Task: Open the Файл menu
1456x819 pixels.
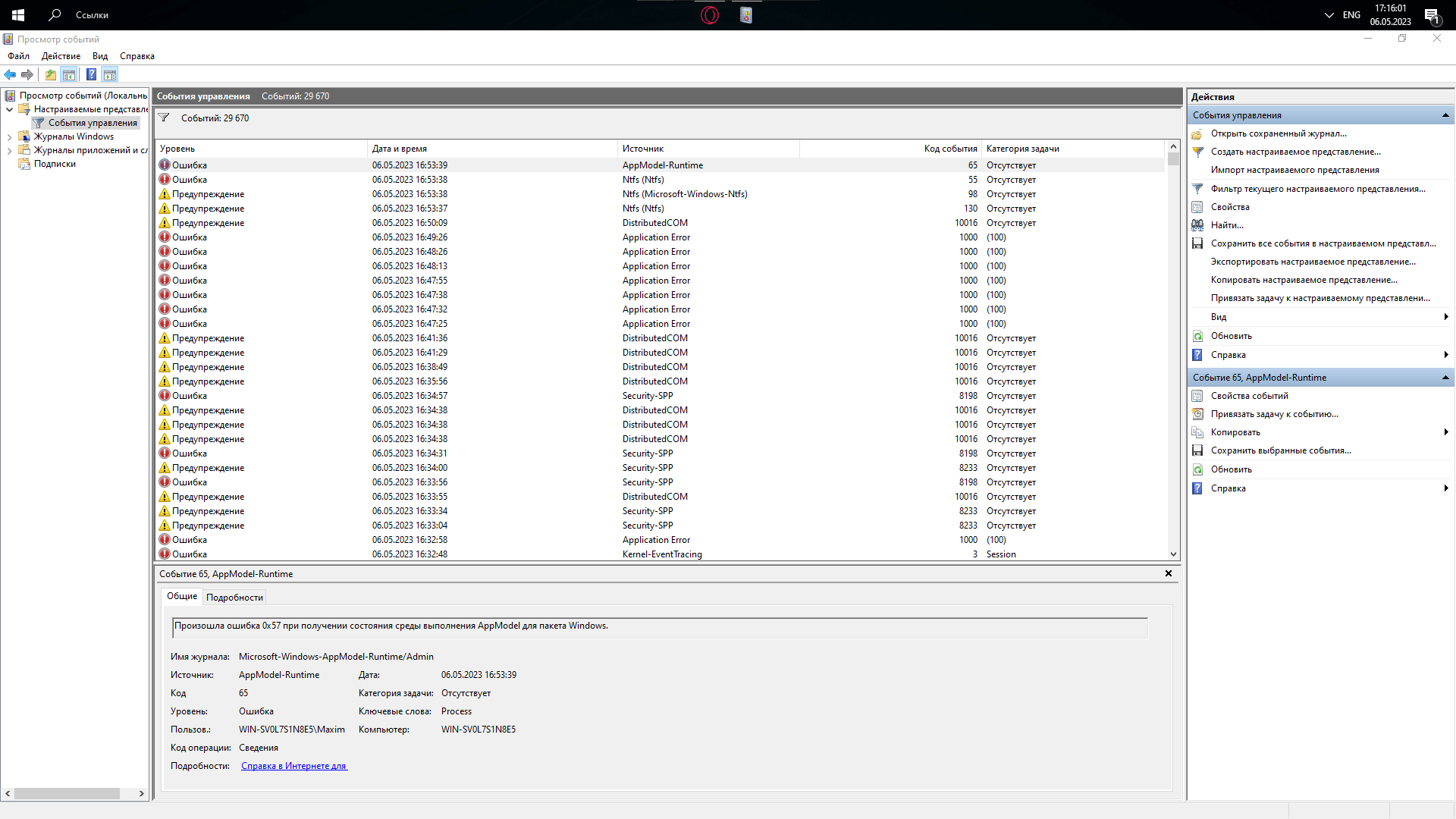Action: (18, 56)
